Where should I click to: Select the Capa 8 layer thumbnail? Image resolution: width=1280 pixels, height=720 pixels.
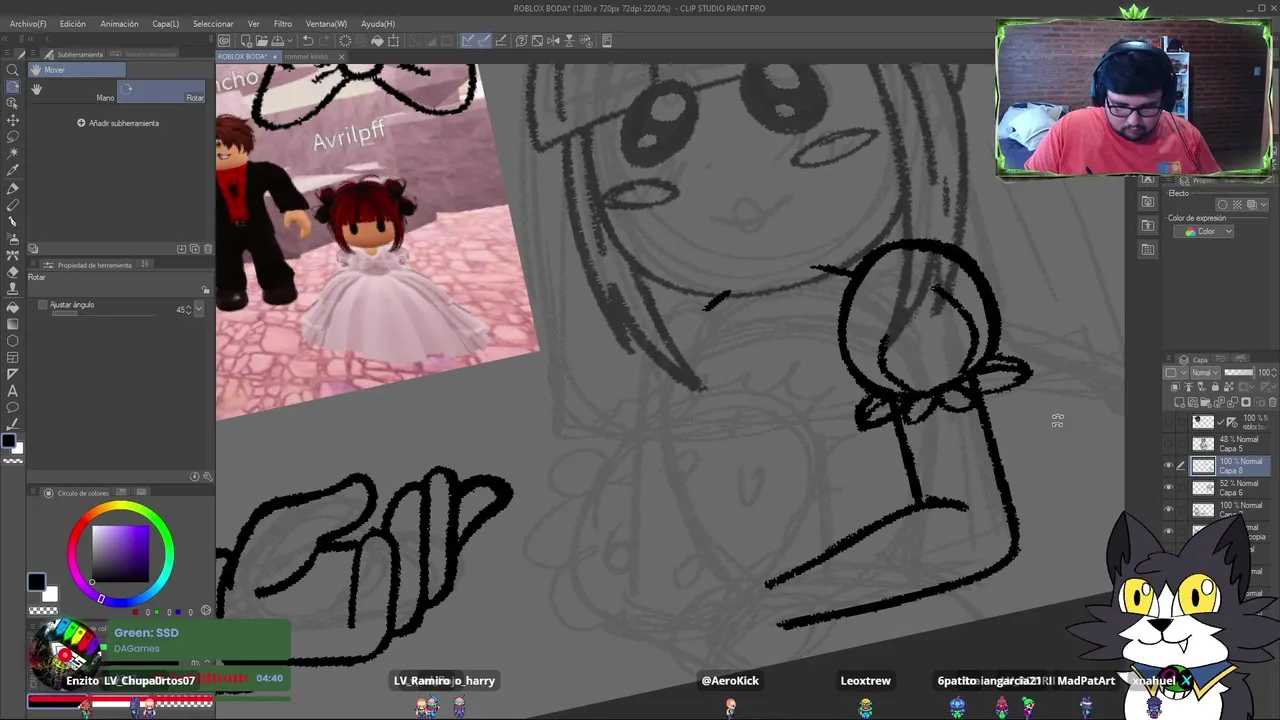click(1203, 466)
